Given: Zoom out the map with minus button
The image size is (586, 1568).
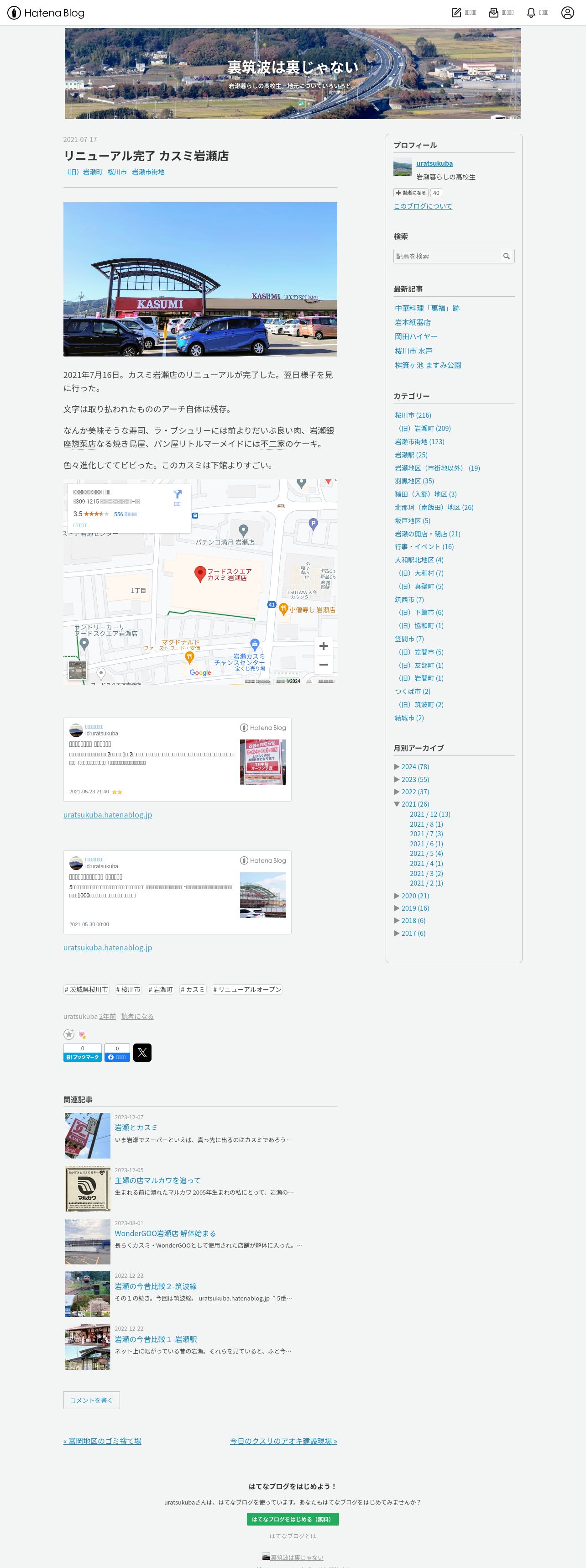Looking at the screenshot, I should [323, 665].
